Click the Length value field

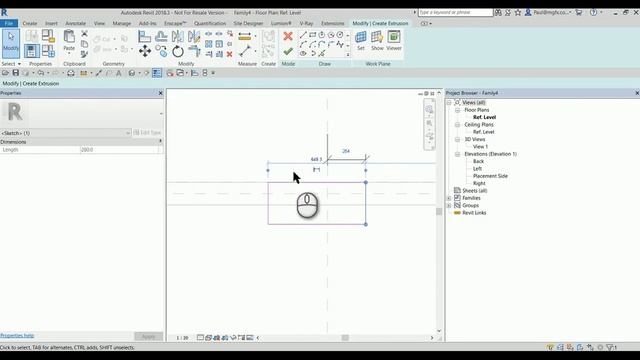(x=119, y=150)
